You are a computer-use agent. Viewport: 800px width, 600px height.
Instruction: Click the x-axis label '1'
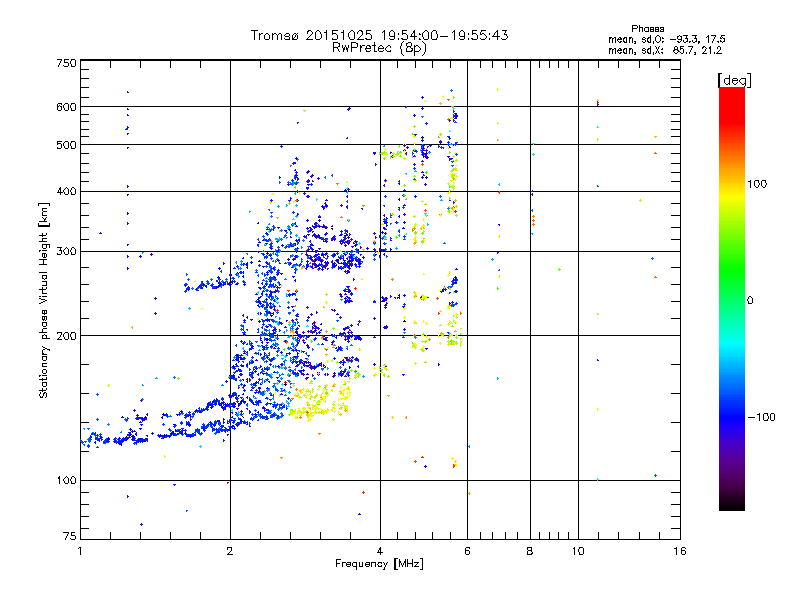[80, 551]
